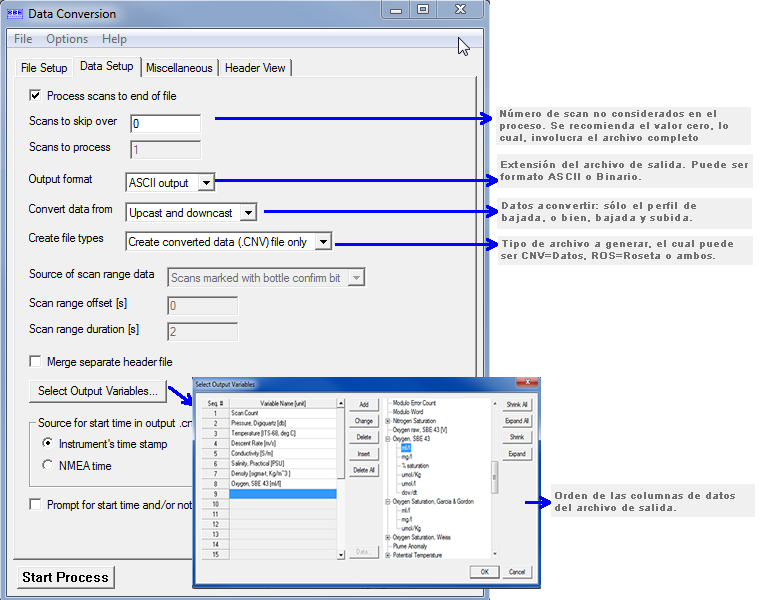760x600 pixels.
Task: Select NMEA time radio button
Action: click(x=47, y=465)
